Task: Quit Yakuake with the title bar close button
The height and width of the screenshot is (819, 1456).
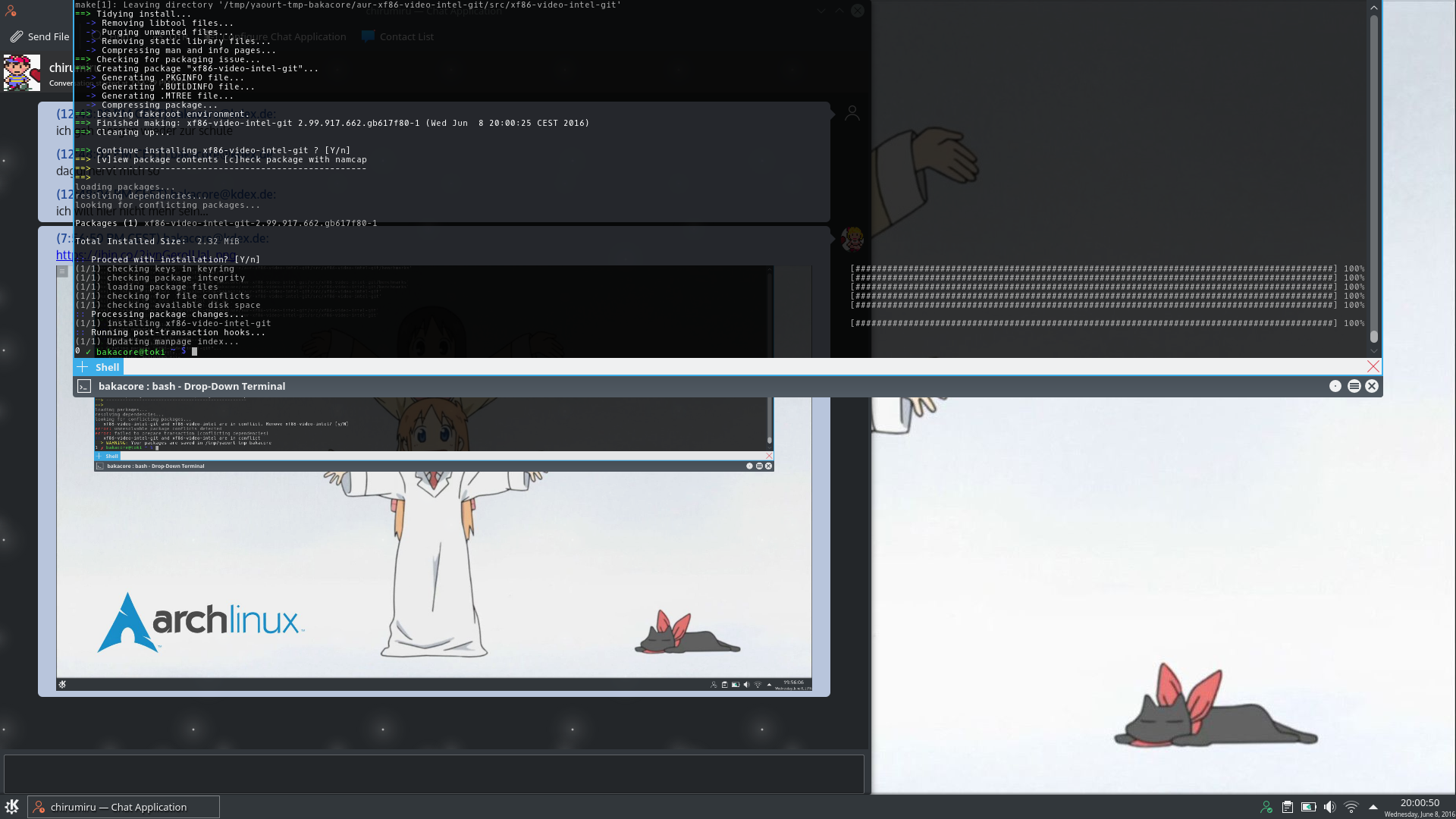Action: pos(1372,386)
